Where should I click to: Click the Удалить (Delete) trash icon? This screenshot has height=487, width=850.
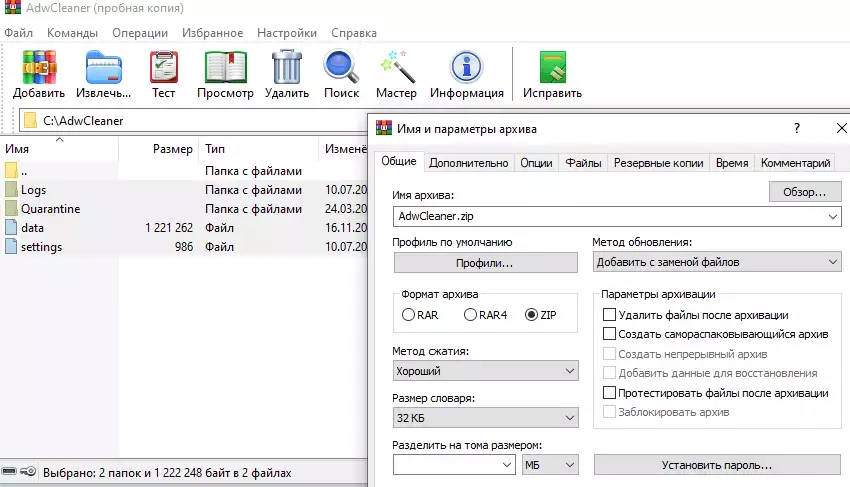(287, 67)
